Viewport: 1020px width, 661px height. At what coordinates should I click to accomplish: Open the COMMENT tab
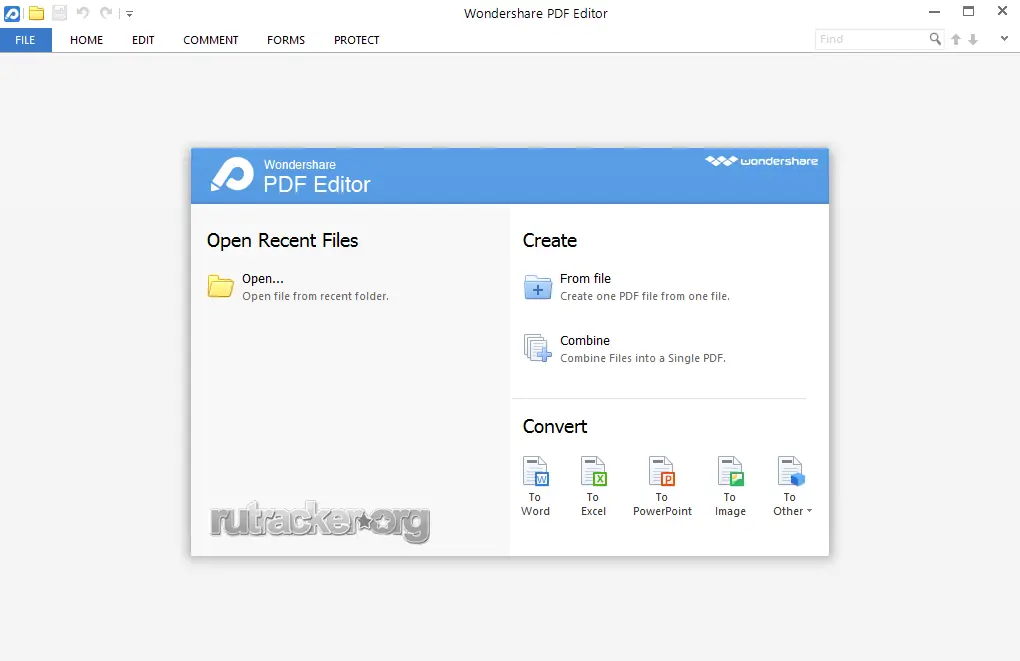[211, 40]
